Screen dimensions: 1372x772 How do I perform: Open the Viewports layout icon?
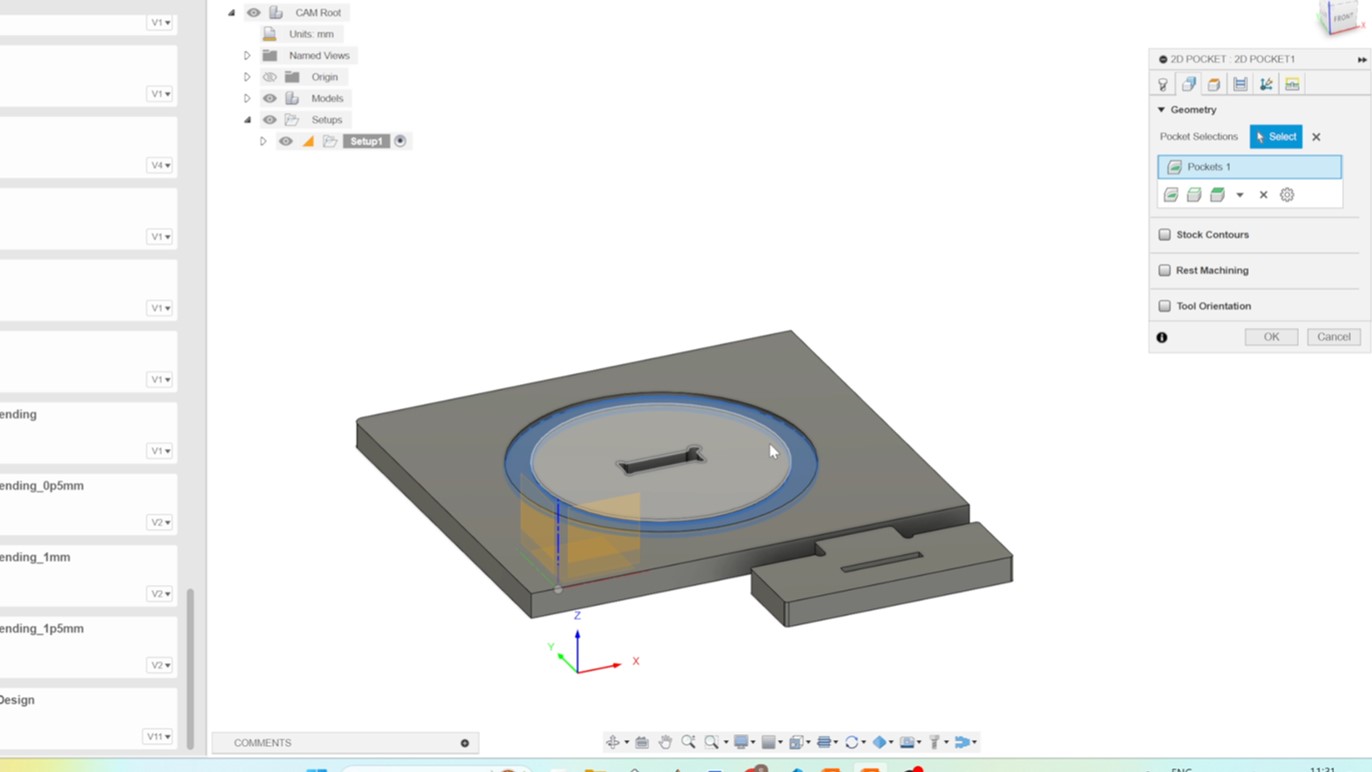[797, 742]
